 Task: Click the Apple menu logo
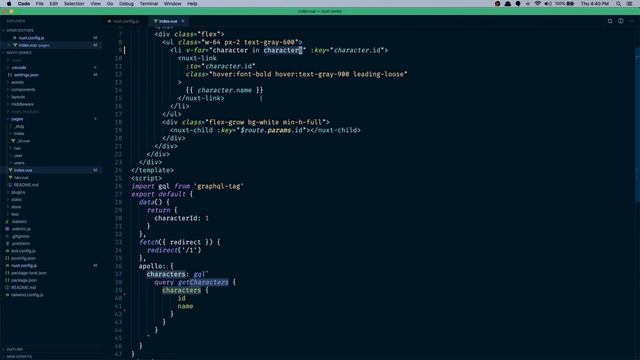[x=9, y=4]
